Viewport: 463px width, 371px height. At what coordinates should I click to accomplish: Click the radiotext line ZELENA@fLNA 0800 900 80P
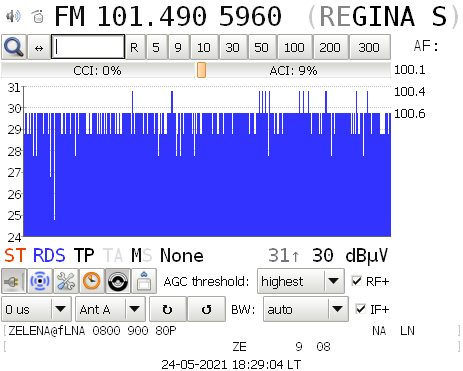tap(92, 330)
